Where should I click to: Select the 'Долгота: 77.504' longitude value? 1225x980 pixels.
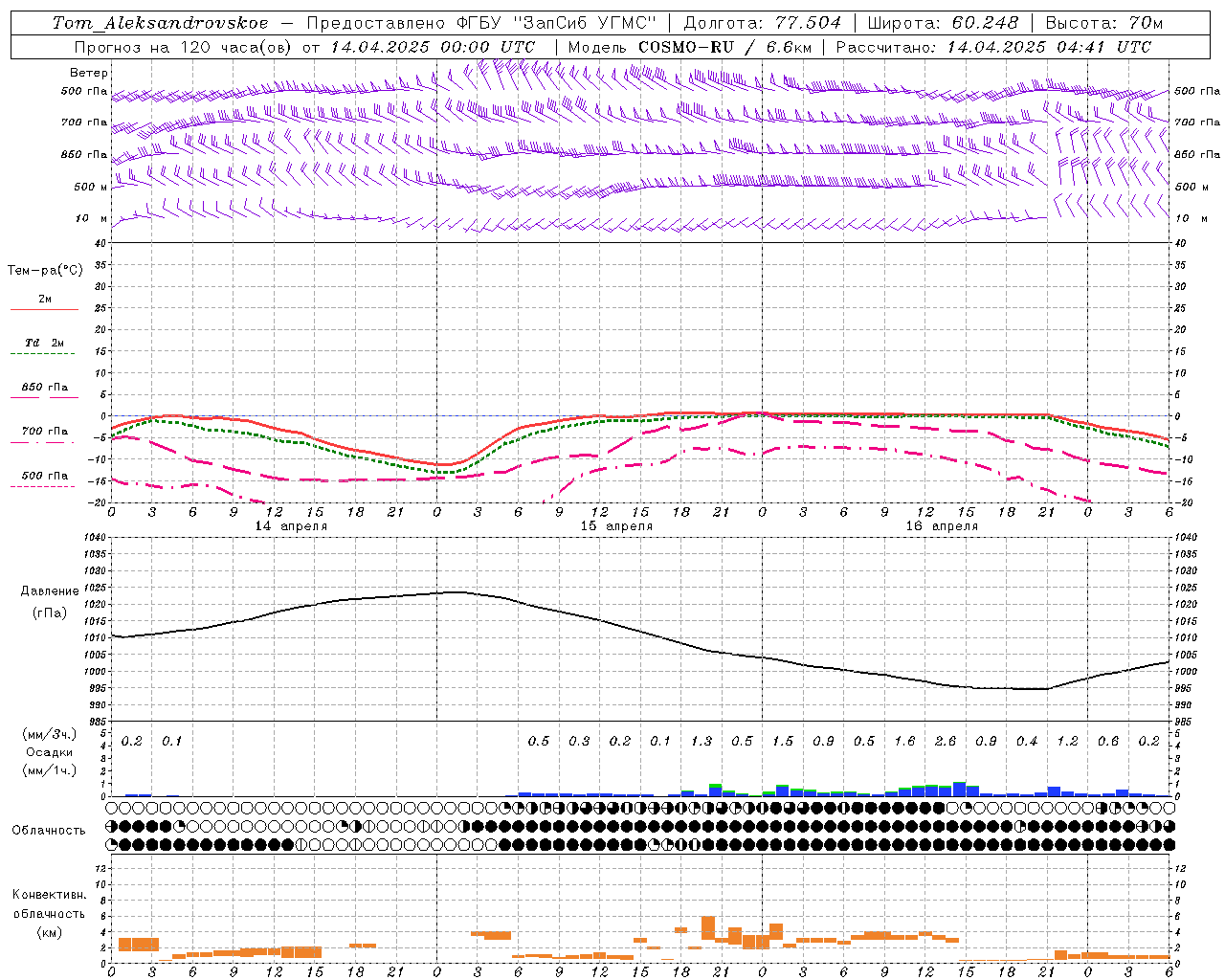pyautogui.click(x=763, y=23)
